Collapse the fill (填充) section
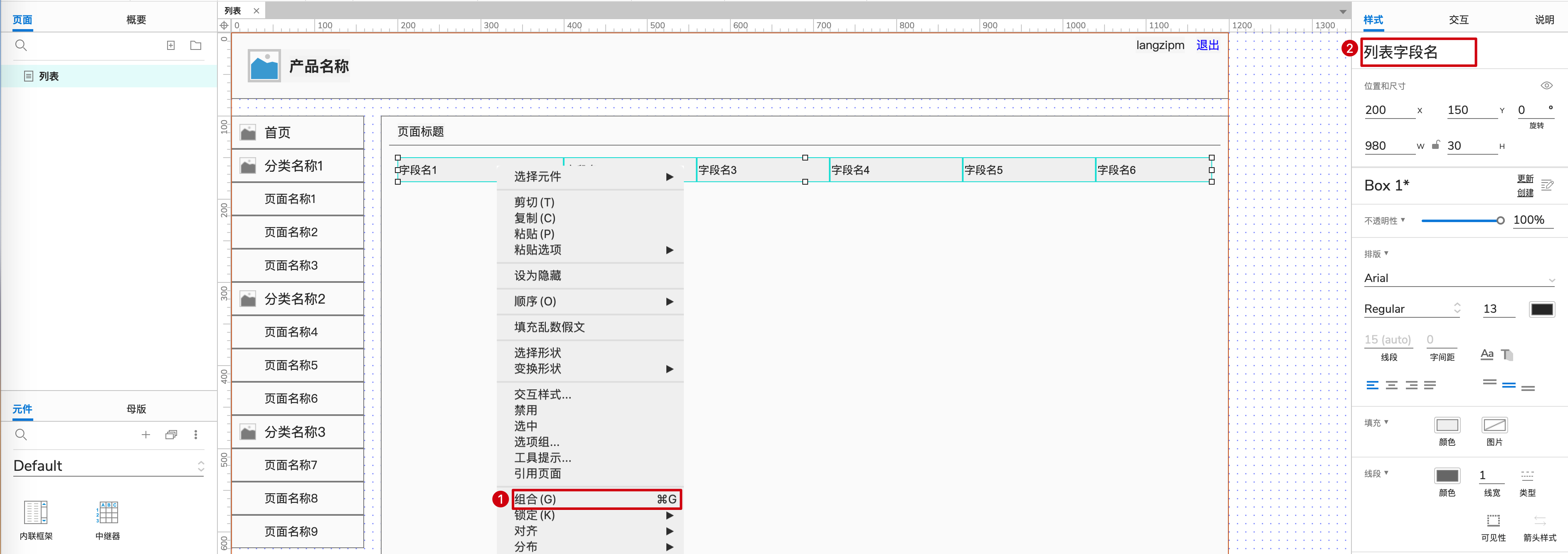This screenshot has width=1568, height=554. [x=1386, y=421]
